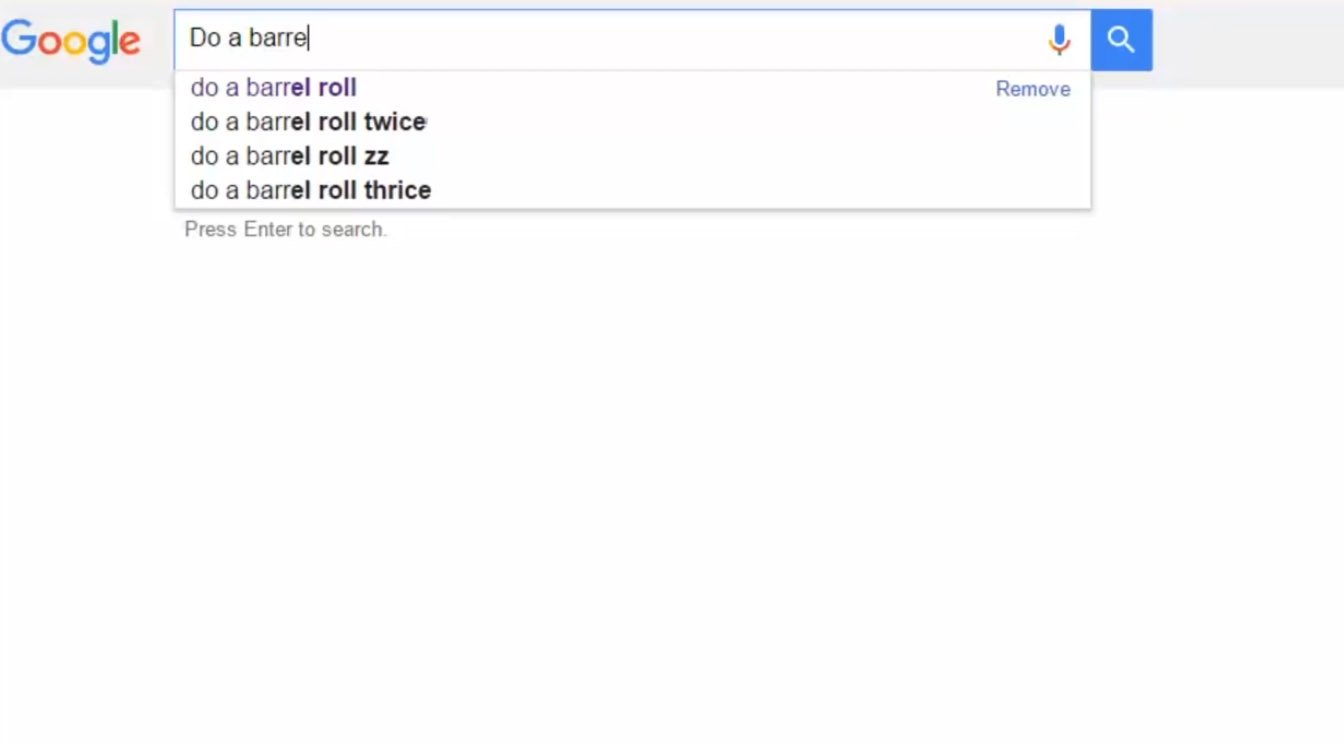Place the cursor after the typed "barre" text

pyautogui.click(x=308, y=39)
